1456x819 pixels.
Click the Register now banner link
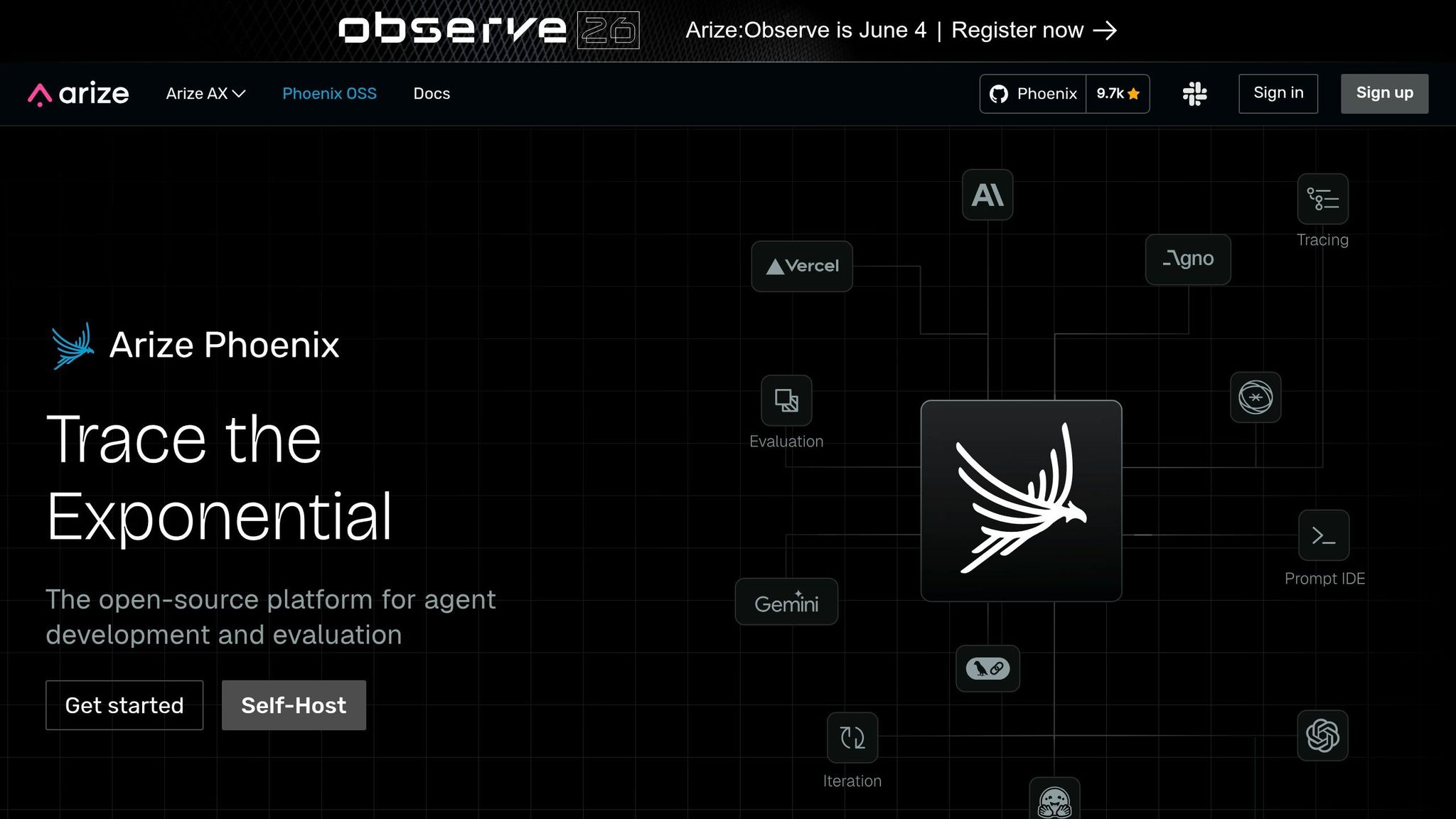point(1034,30)
